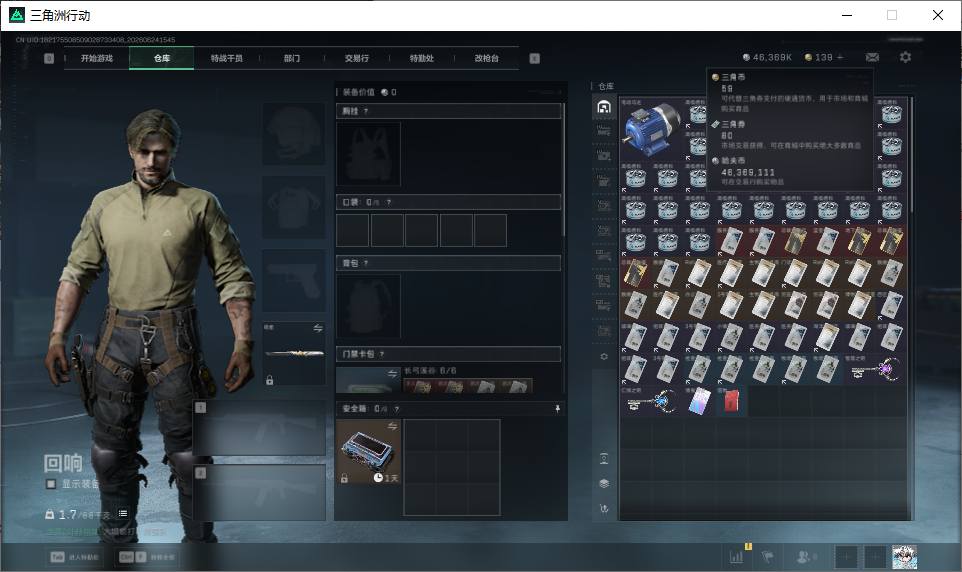This screenshot has height=572, width=962.
Task: Open the 部门 tab
Action: [292, 58]
